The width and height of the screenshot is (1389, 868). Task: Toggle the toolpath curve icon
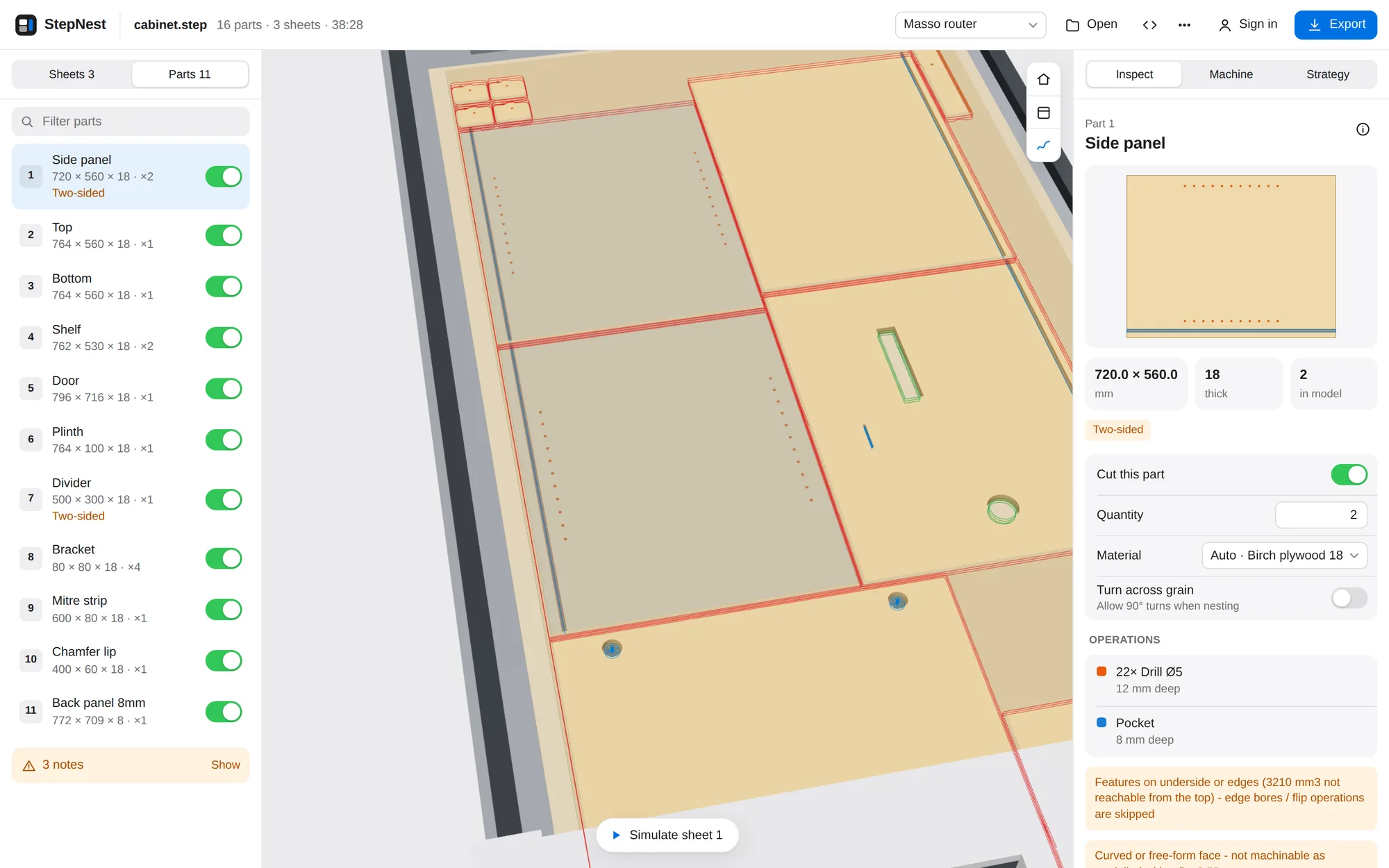[1043, 145]
